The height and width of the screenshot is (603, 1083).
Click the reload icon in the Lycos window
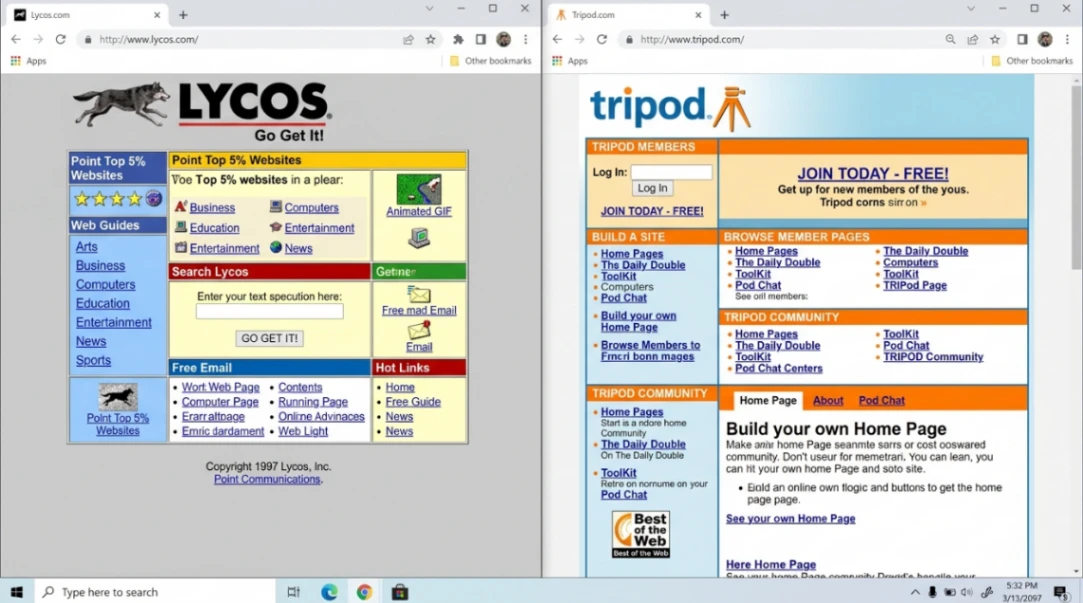pyautogui.click(x=60, y=39)
